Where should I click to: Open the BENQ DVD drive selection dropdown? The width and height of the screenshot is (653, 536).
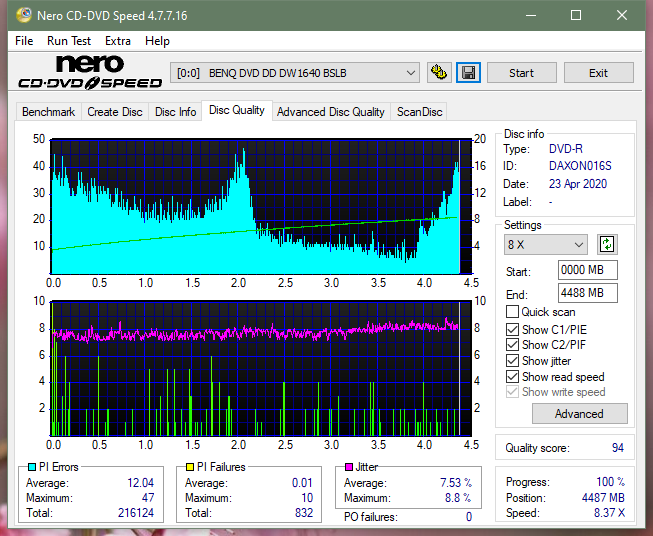[295, 73]
